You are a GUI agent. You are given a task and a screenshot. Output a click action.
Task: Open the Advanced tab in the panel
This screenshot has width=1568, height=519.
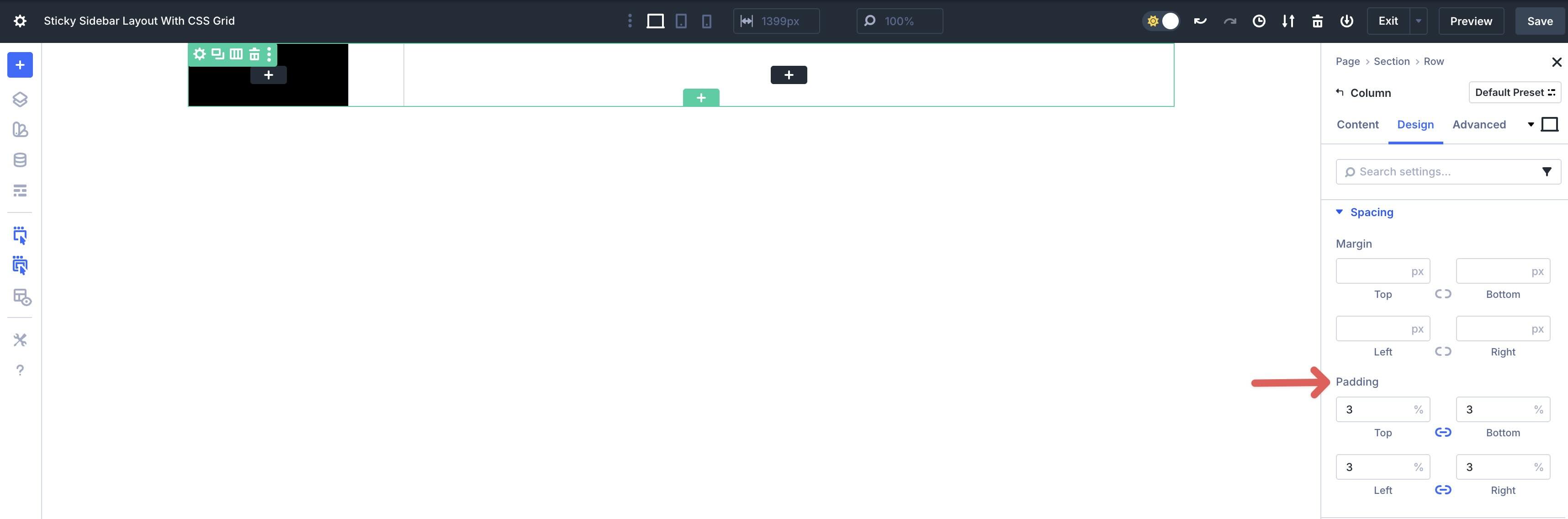tap(1479, 124)
